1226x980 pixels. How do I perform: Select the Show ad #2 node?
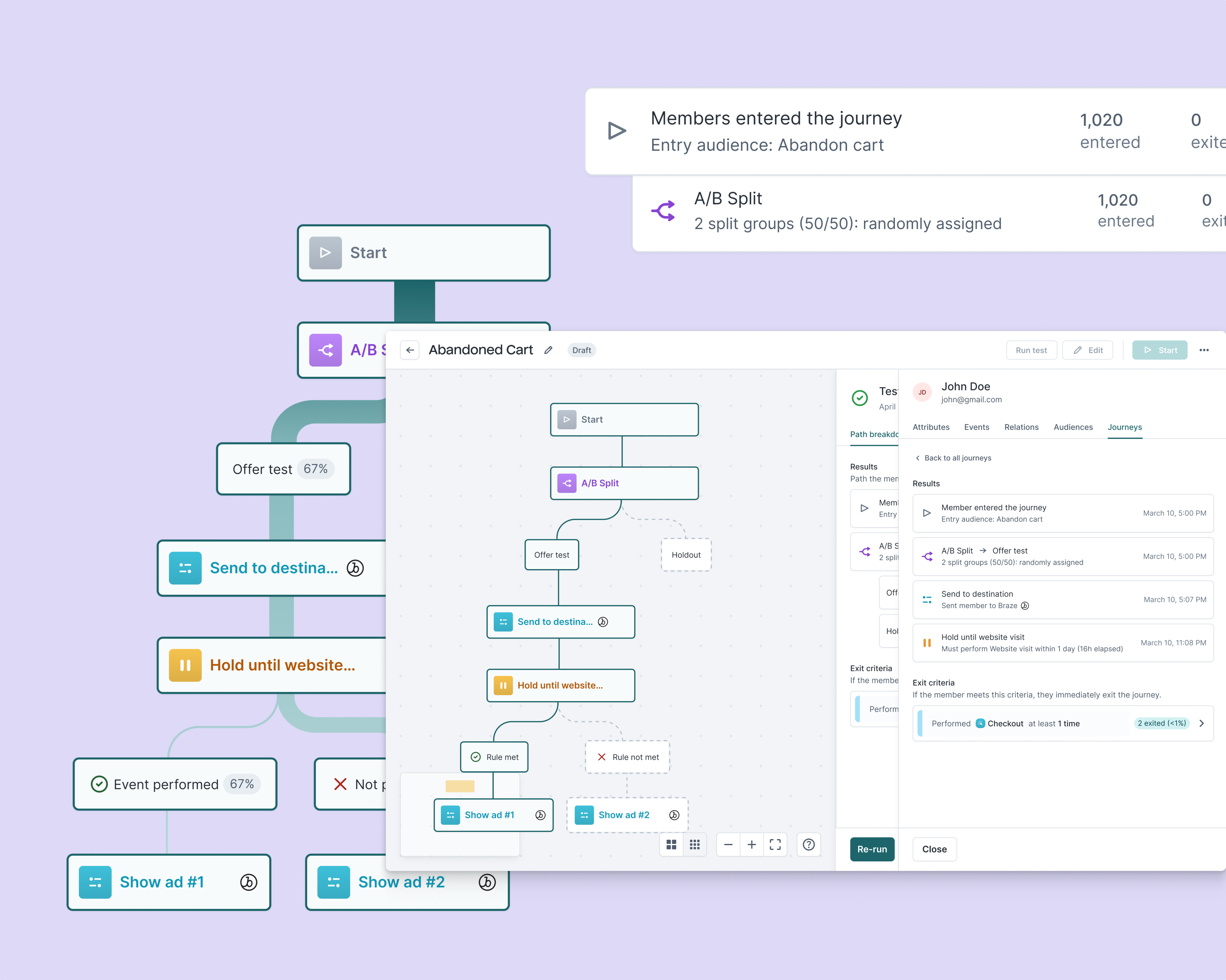coord(627,815)
